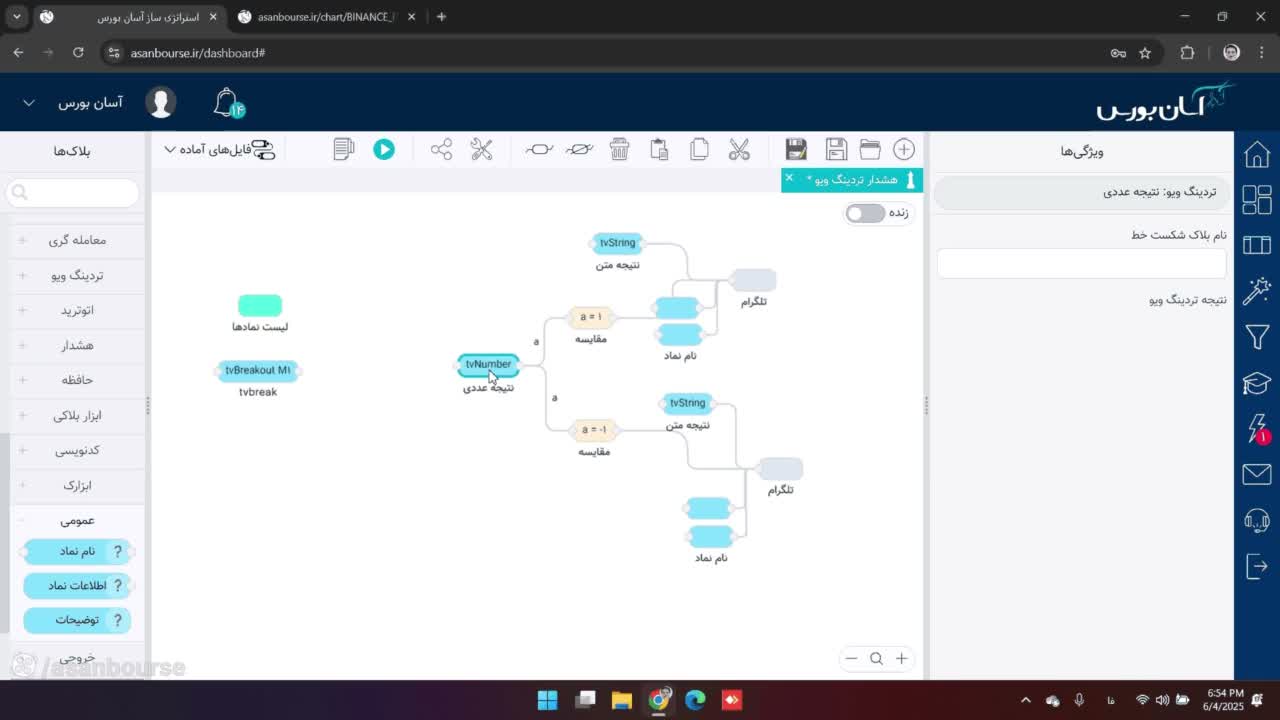Viewport: 1280px width, 720px height.
Task: Copy blocks with the copy icon
Action: click(699, 149)
